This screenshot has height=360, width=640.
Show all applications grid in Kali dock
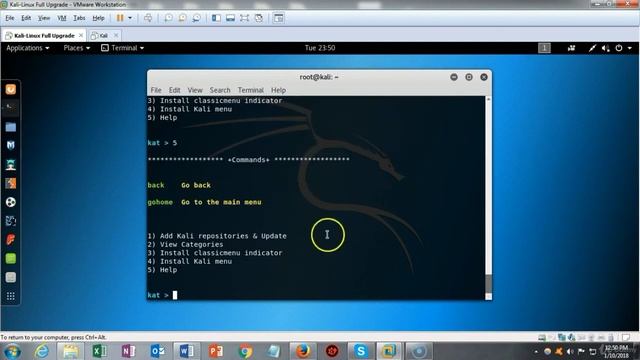tap(11, 296)
